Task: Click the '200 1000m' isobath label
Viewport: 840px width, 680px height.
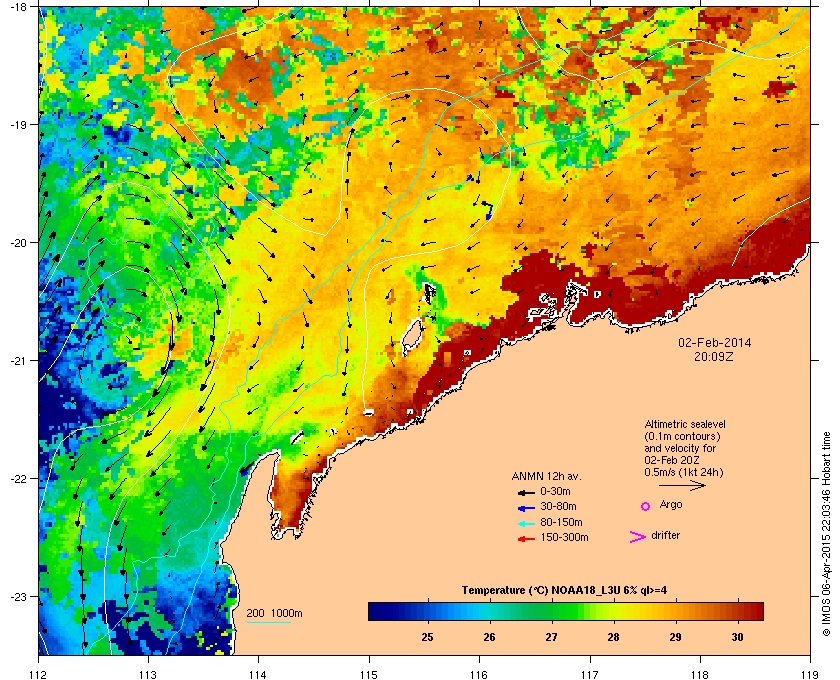Action: tap(274, 614)
